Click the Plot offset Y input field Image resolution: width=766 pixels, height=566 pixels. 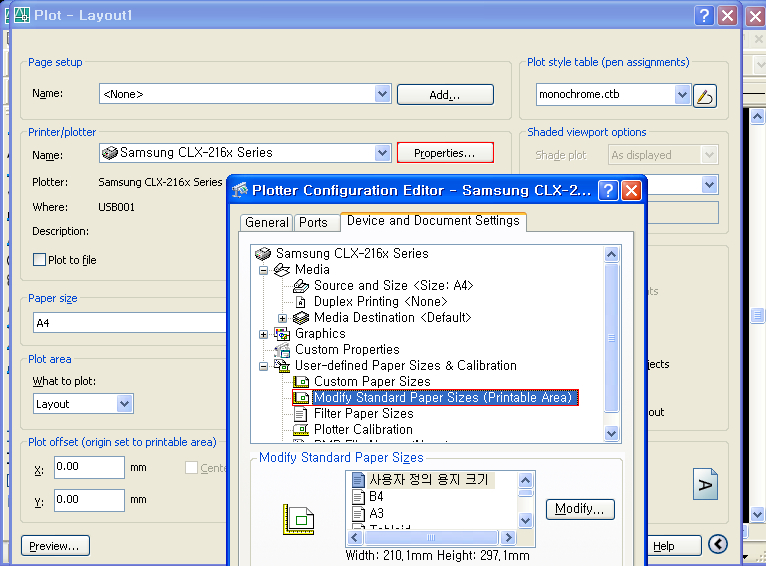click(x=89, y=501)
